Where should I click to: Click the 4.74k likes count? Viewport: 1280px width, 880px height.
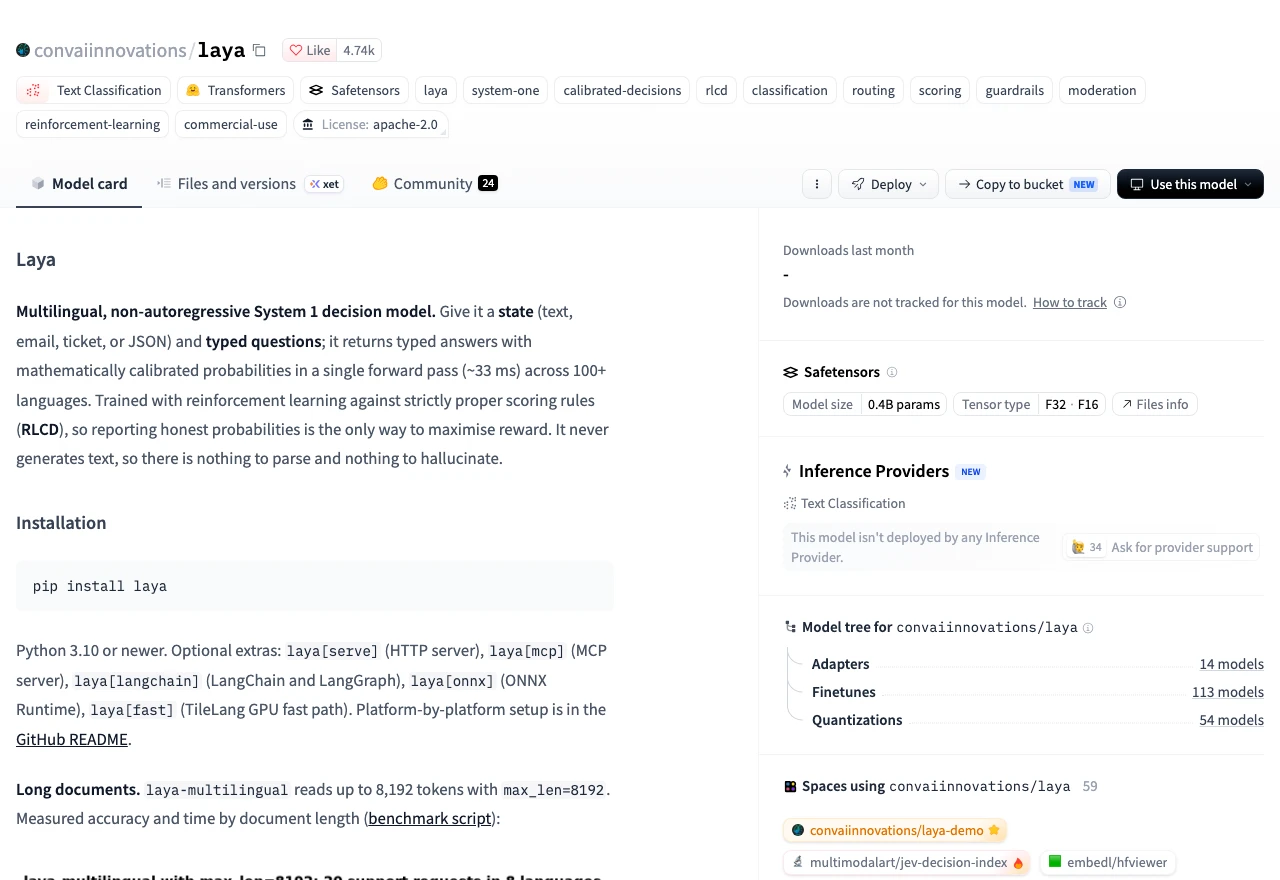click(359, 50)
